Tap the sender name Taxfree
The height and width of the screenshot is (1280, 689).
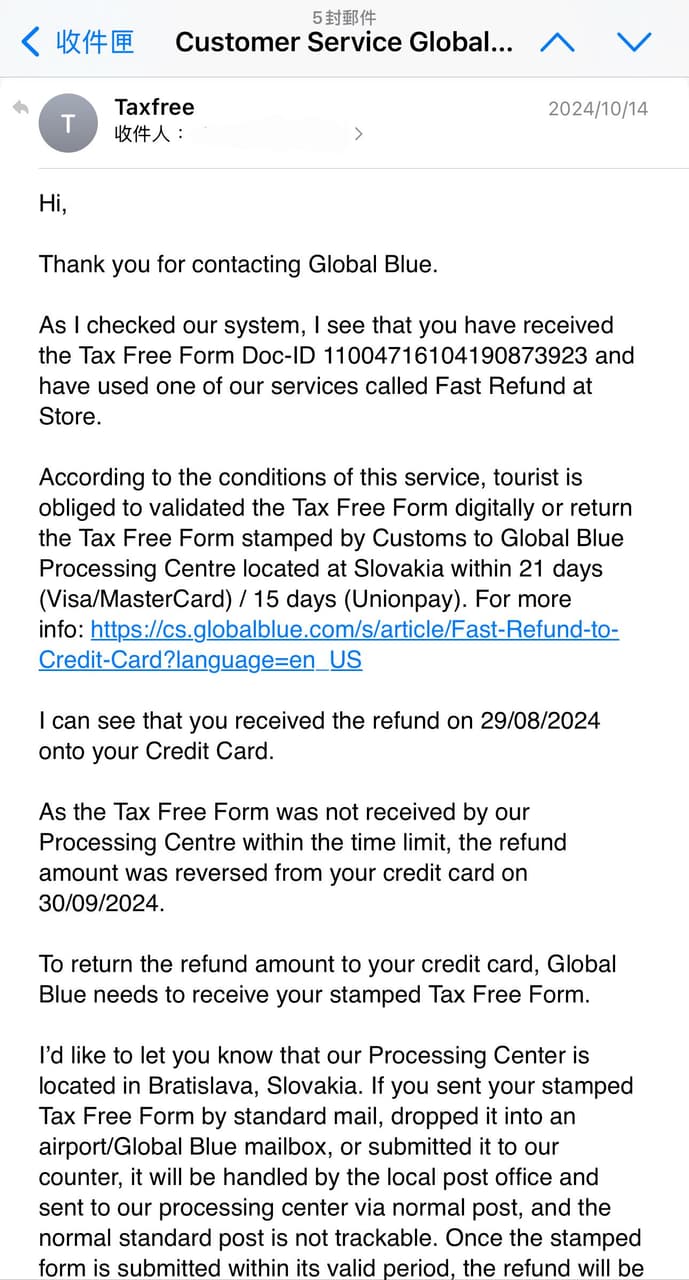tap(154, 107)
